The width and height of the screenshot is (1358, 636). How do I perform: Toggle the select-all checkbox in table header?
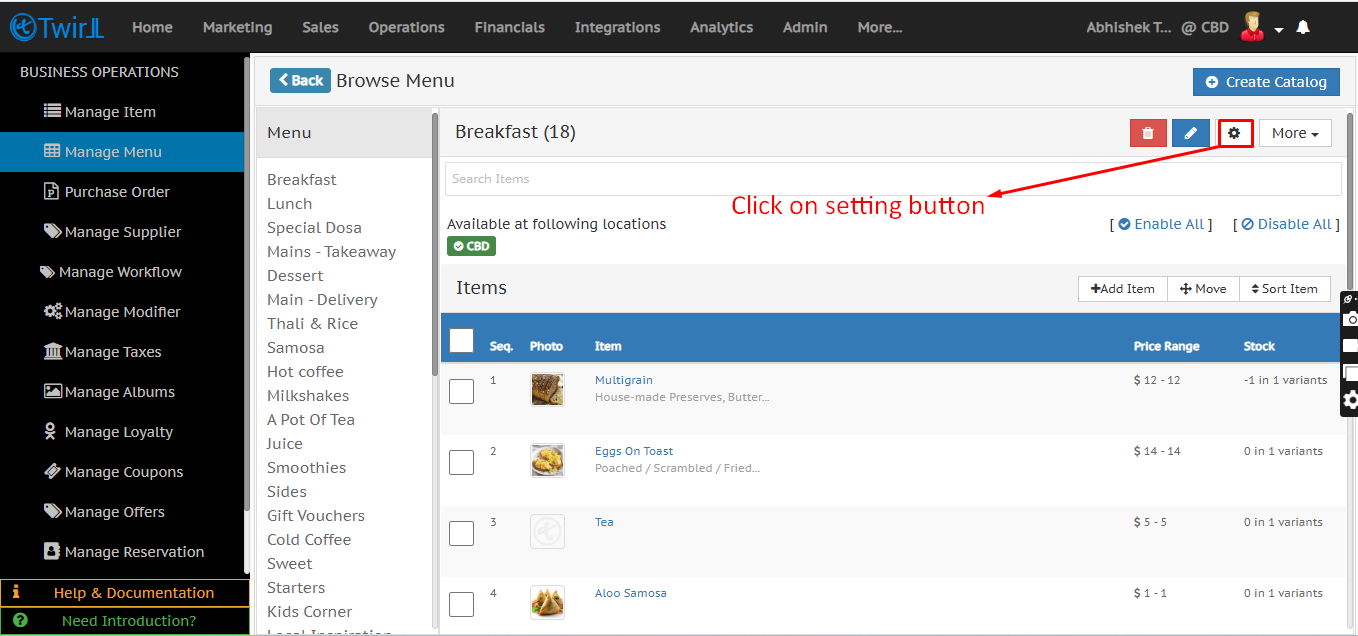click(x=461, y=341)
